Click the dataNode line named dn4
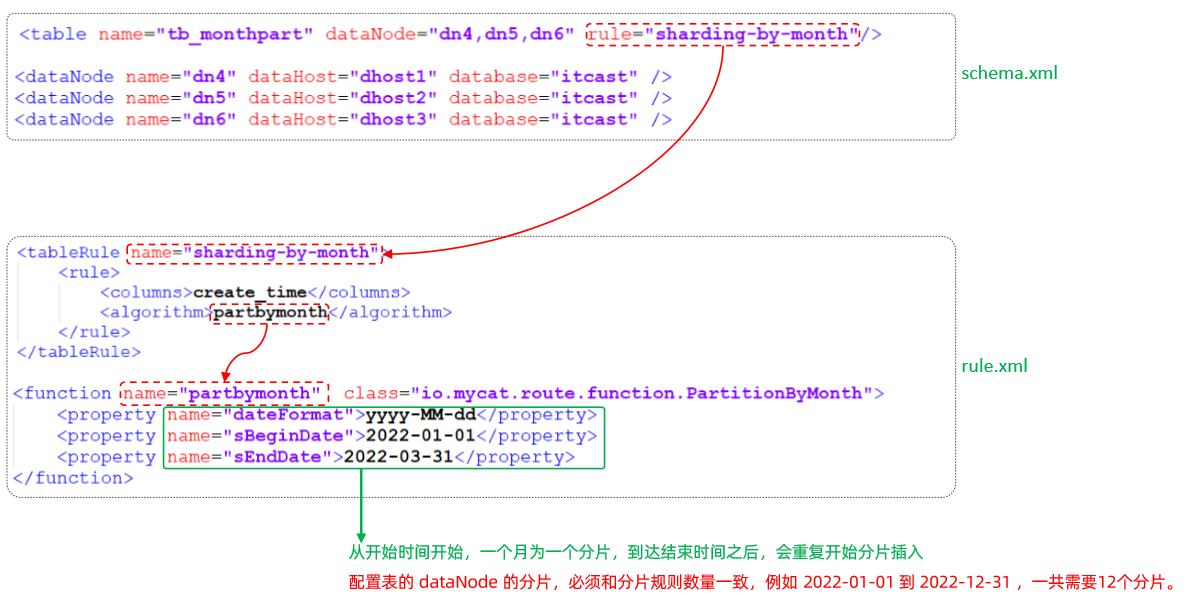 click(343, 76)
